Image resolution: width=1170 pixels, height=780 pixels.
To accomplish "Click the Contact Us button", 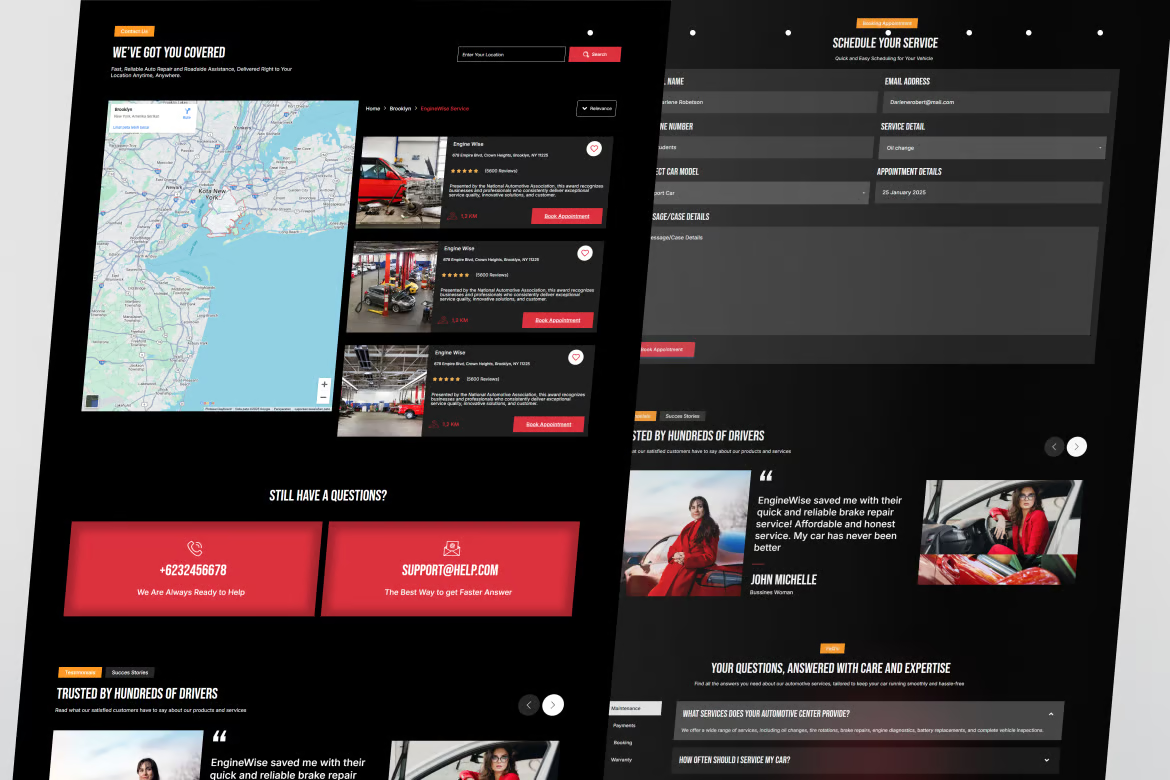I will click(134, 31).
